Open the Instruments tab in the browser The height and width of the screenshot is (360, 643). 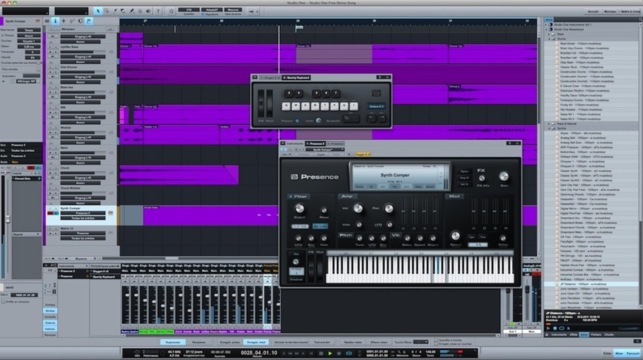point(559,335)
